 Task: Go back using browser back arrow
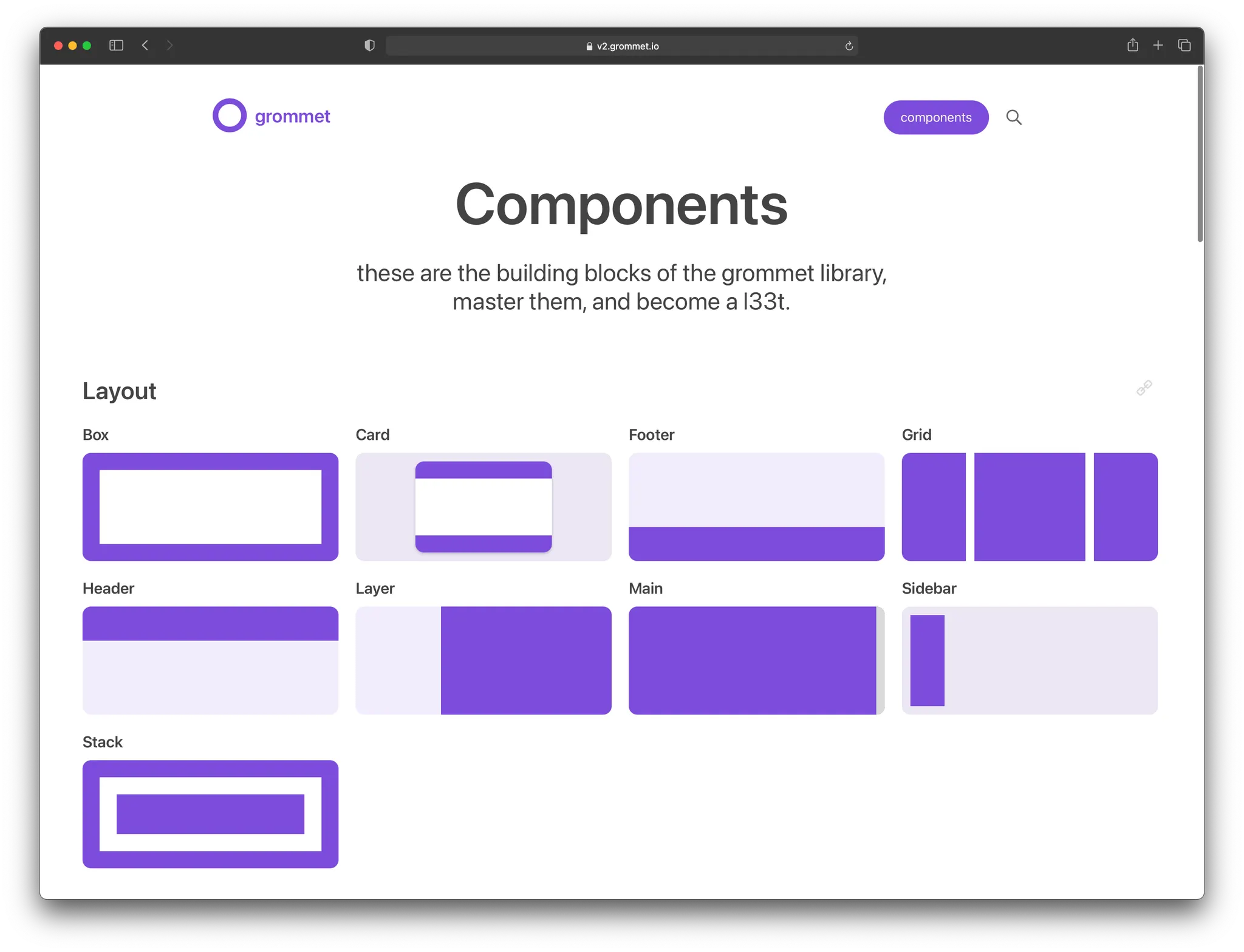tap(145, 46)
